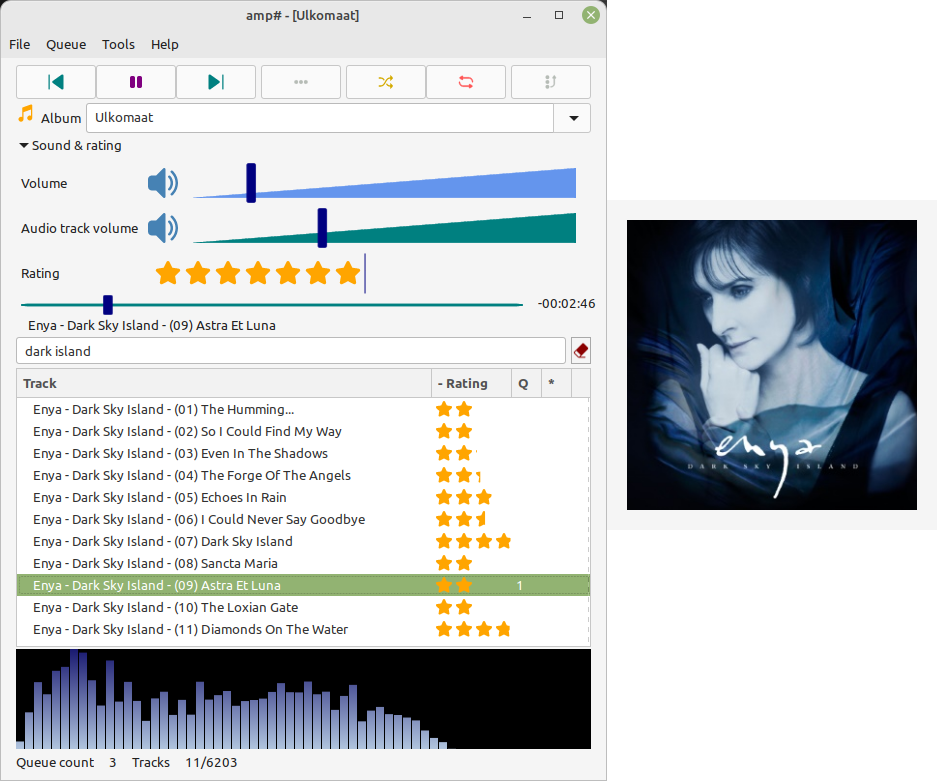Click the rating stars of Echoes In Rain
This screenshot has height=781, width=937.
click(464, 497)
